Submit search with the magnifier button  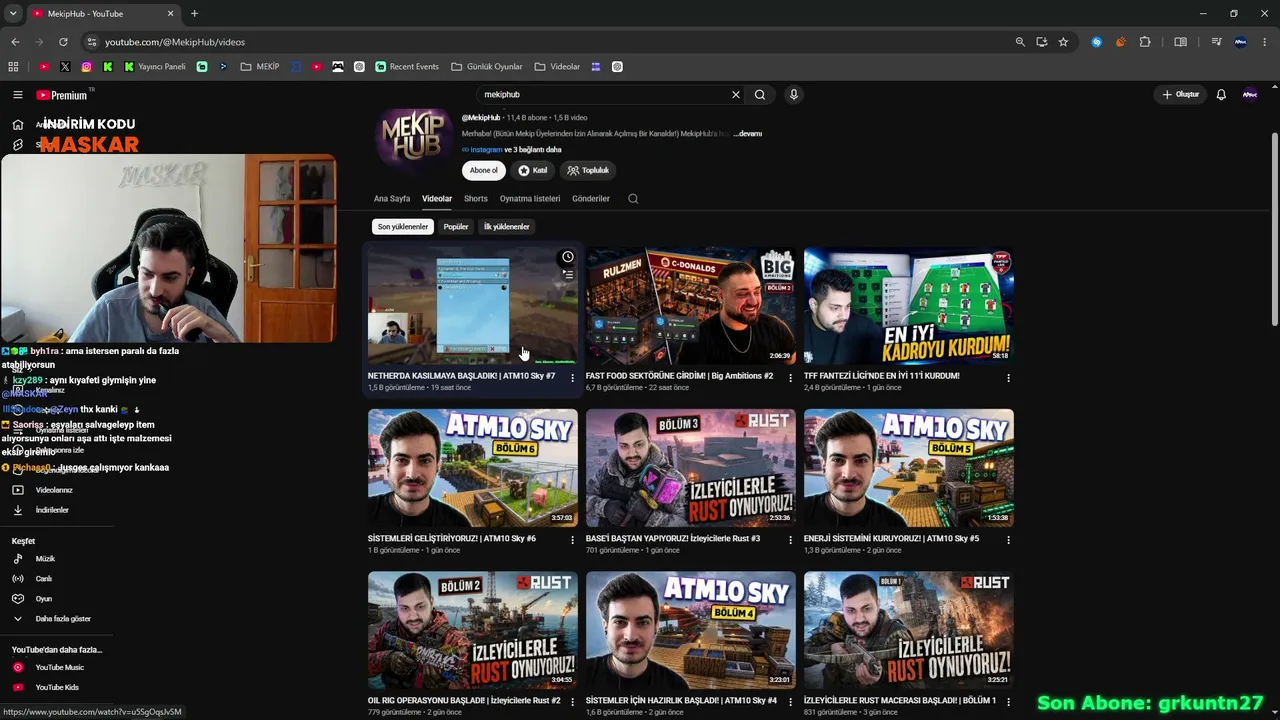[760, 95]
